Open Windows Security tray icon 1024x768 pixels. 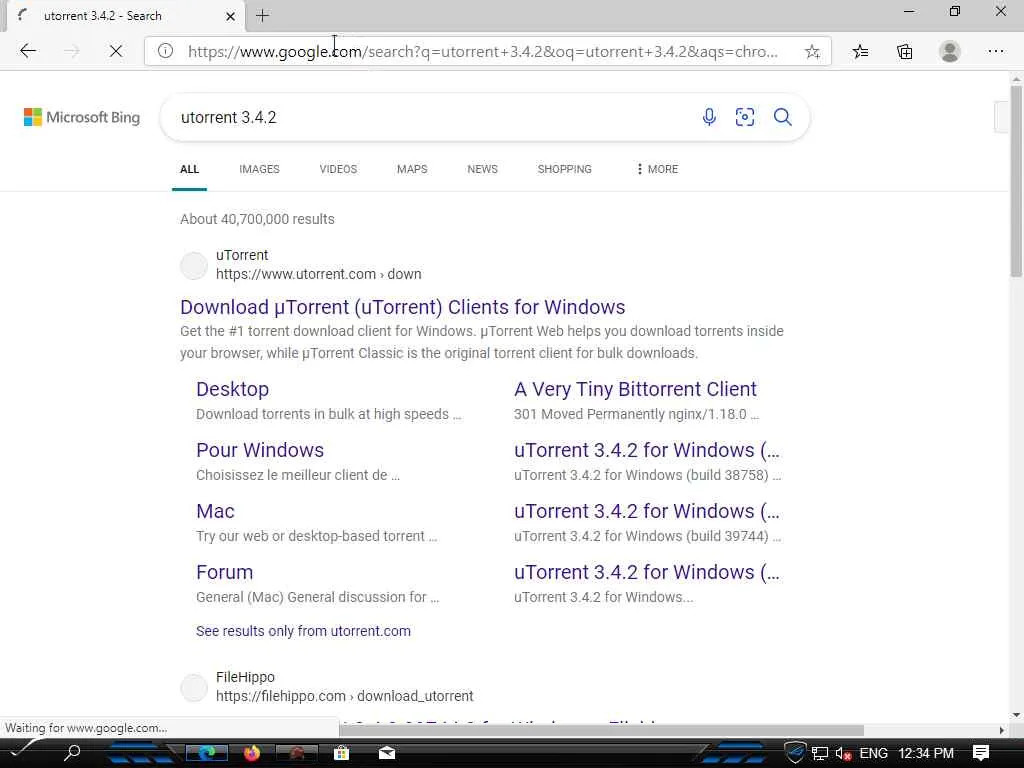(795, 753)
